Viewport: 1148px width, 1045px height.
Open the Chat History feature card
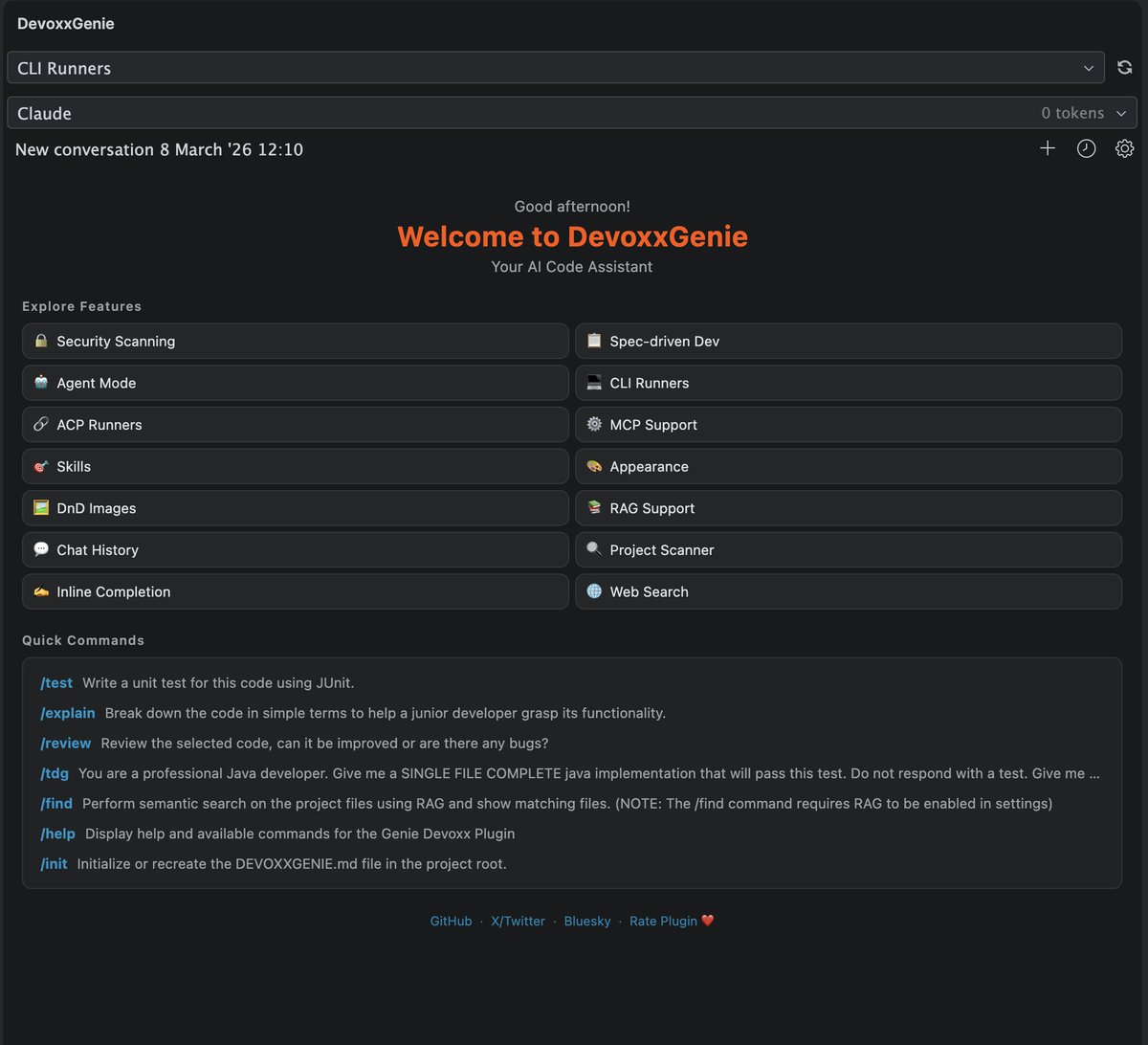[x=296, y=549]
